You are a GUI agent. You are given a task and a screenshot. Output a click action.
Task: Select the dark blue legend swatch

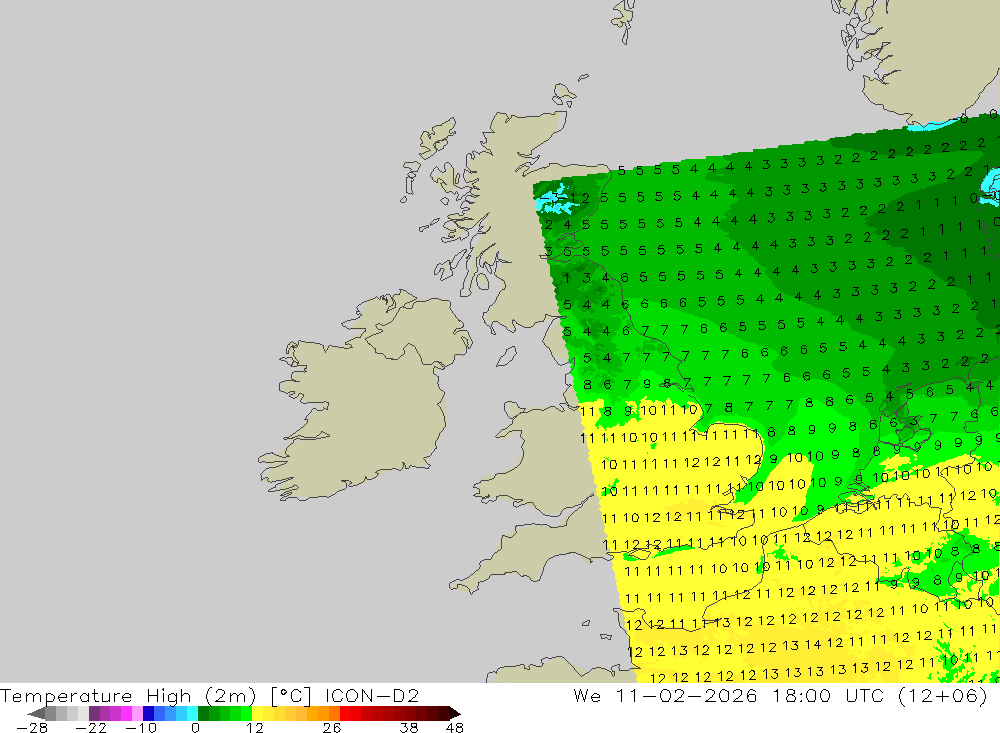pos(149,713)
